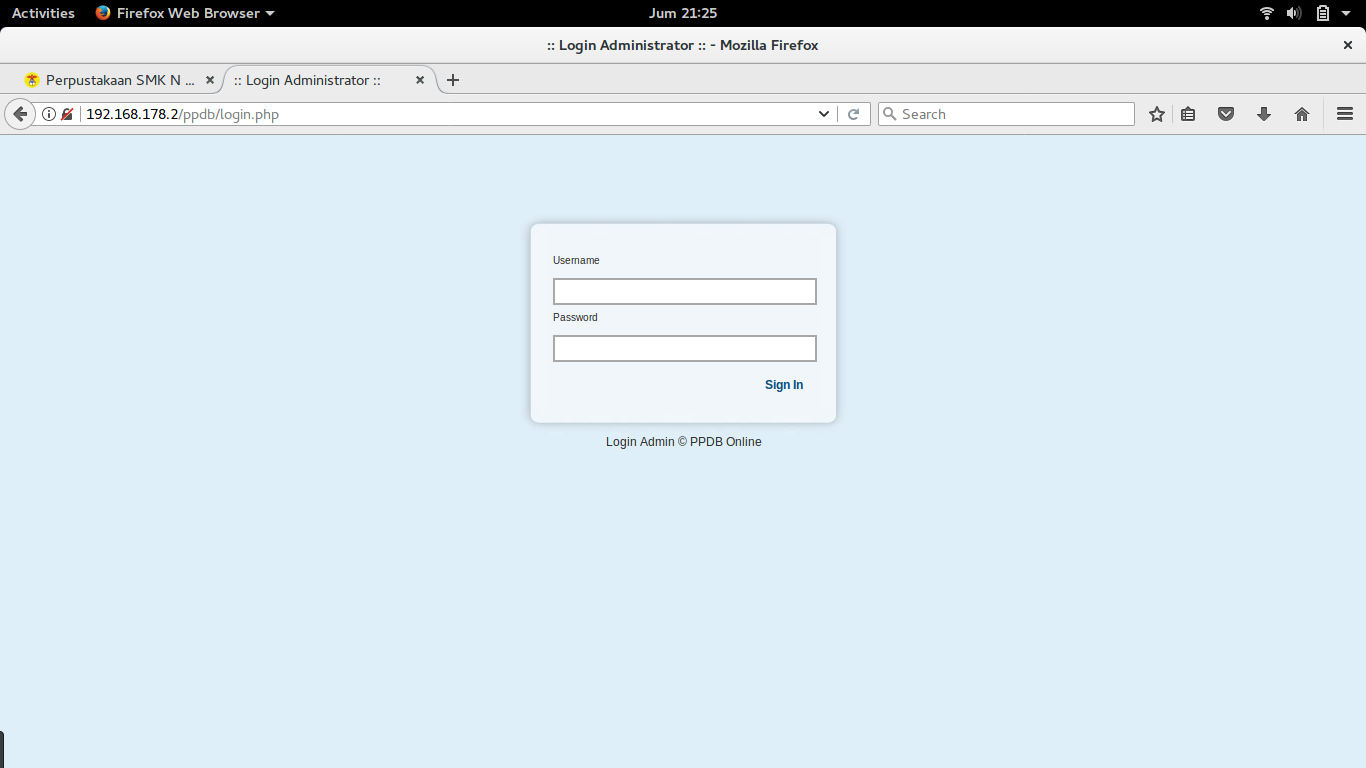The height and width of the screenshot is (768, 1366).
Task: Bookmark this page with the star icon
Action: click(1157, 114)
